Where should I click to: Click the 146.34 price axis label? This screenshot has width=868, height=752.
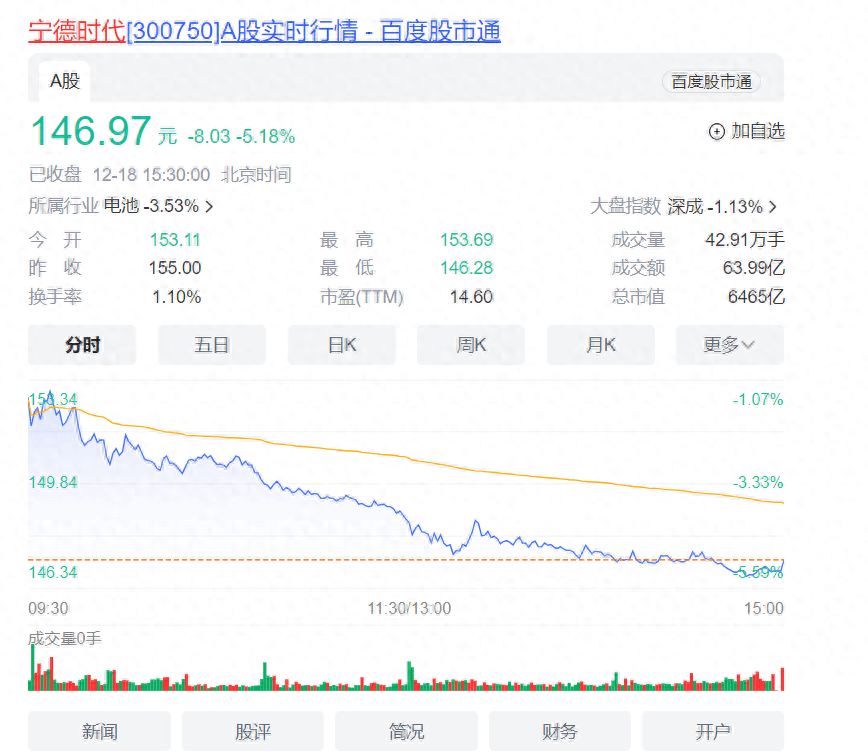[53, 572]
